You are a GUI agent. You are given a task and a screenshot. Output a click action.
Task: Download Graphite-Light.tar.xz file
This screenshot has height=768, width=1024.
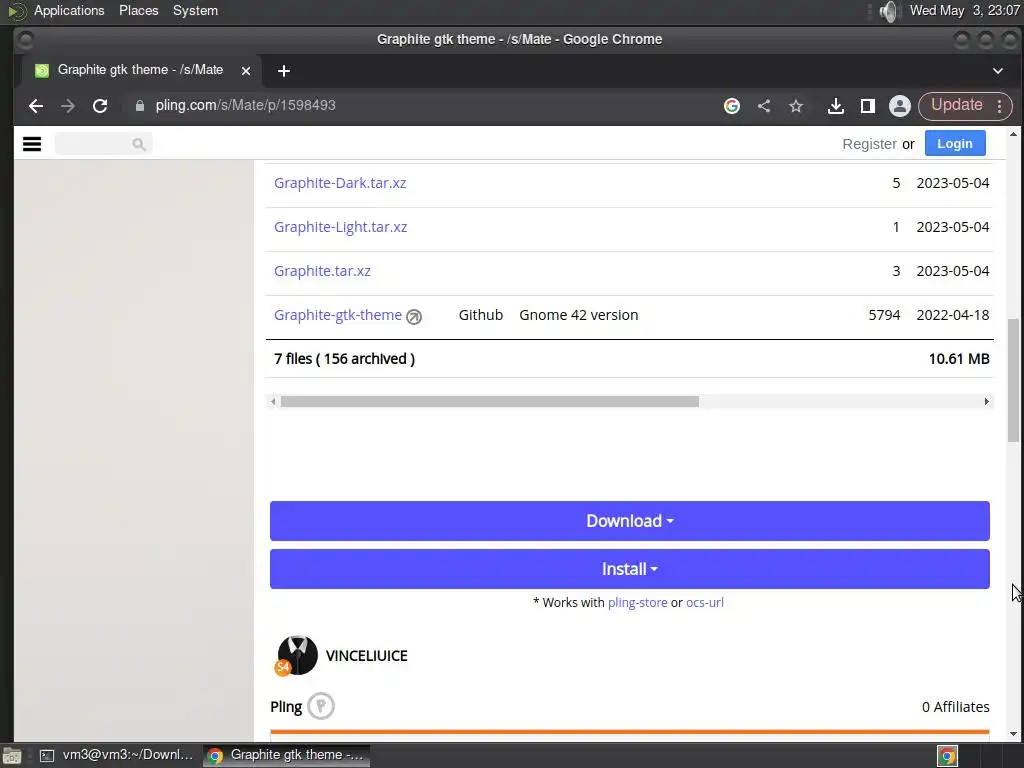pos(340,227)
